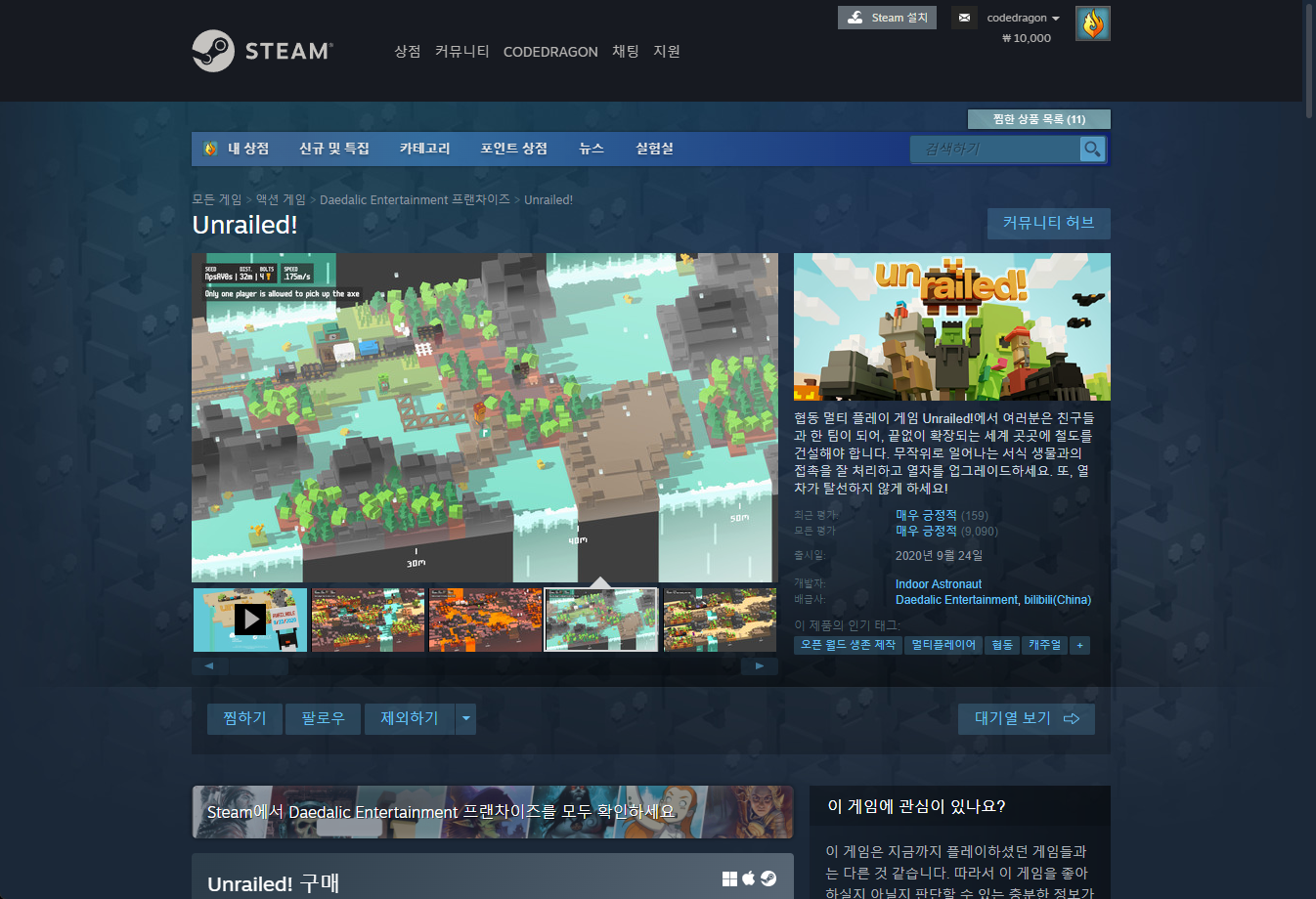1316x899 pixels.
Task: Click the 멀티플레이어 tag
Action: (943, 645)
